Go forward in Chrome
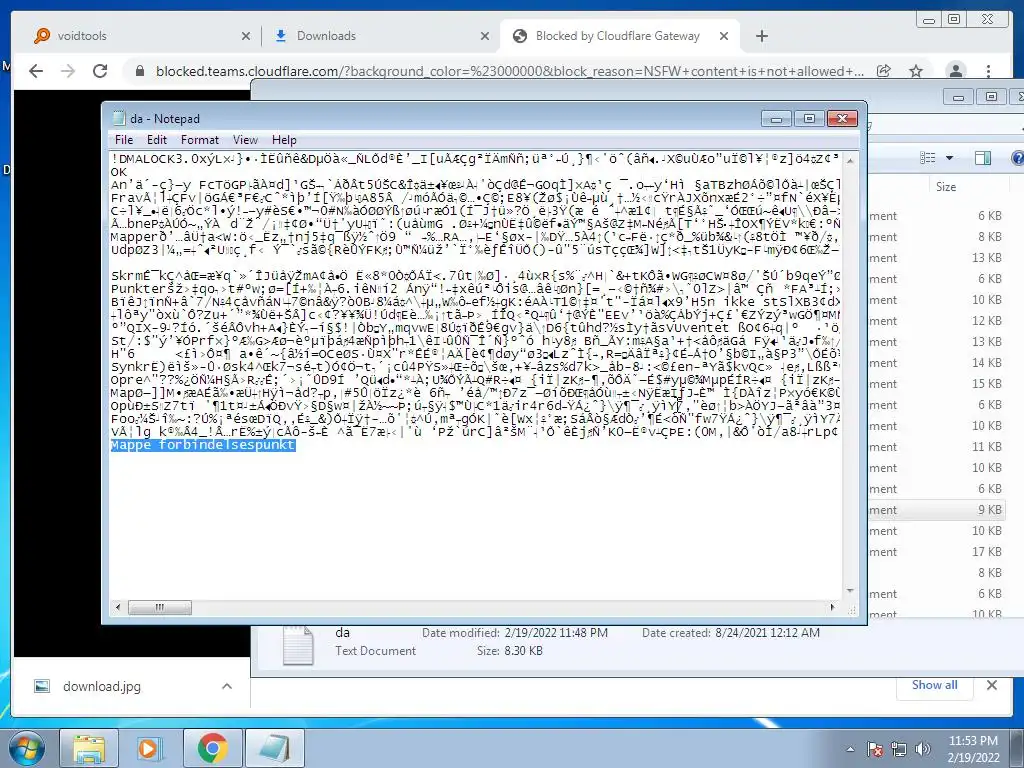Viewport: 1024px width, 768px height. point(68,71)
